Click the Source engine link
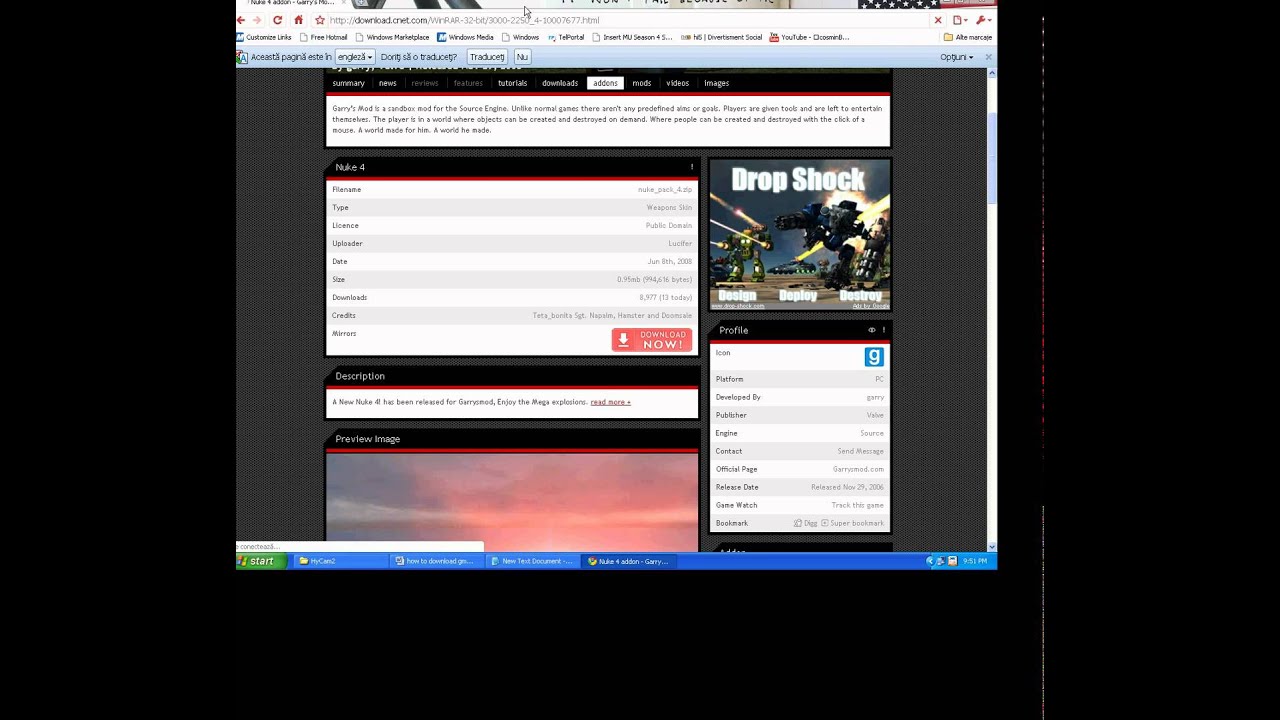1280x720 pixels. 872,433
